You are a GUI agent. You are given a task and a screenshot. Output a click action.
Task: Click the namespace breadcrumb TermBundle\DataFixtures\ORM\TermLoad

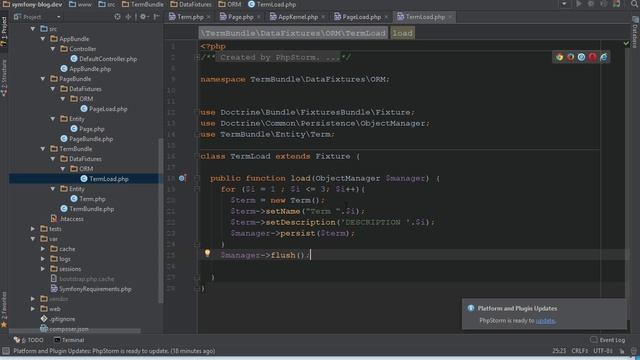tap(293, 33)
